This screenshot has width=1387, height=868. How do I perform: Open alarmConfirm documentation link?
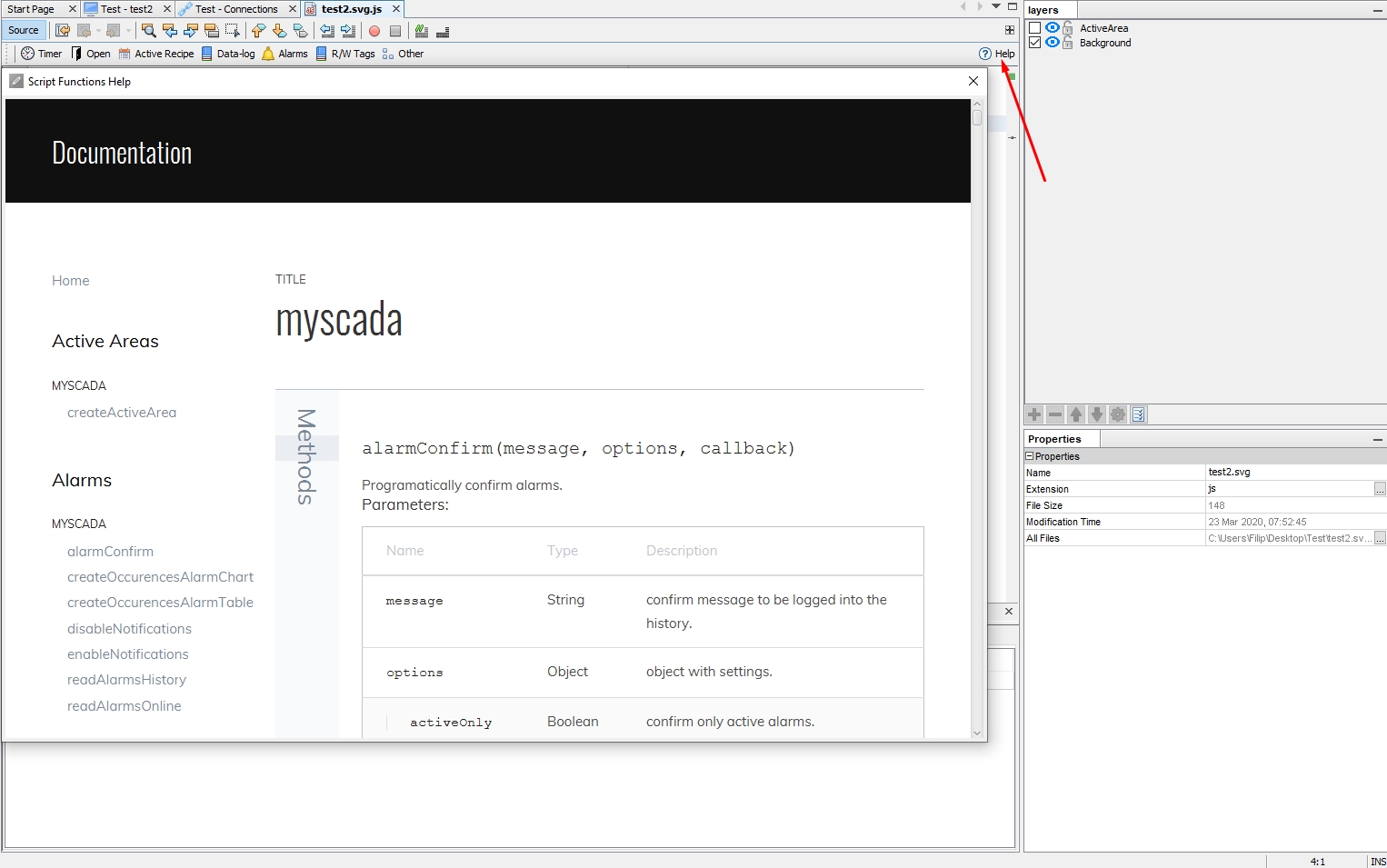(x=110, y=552)
